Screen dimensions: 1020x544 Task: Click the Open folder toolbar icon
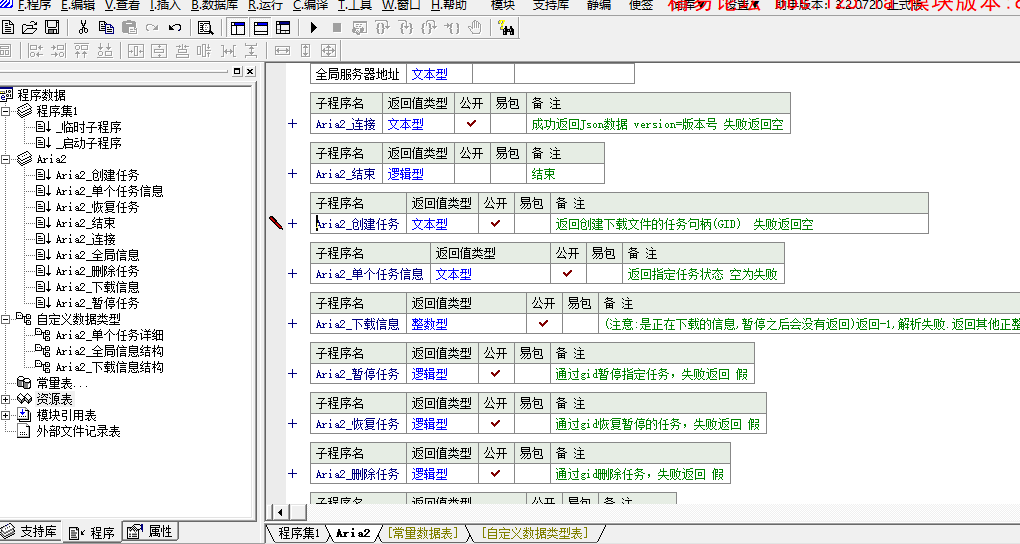[x=30, y=28]
